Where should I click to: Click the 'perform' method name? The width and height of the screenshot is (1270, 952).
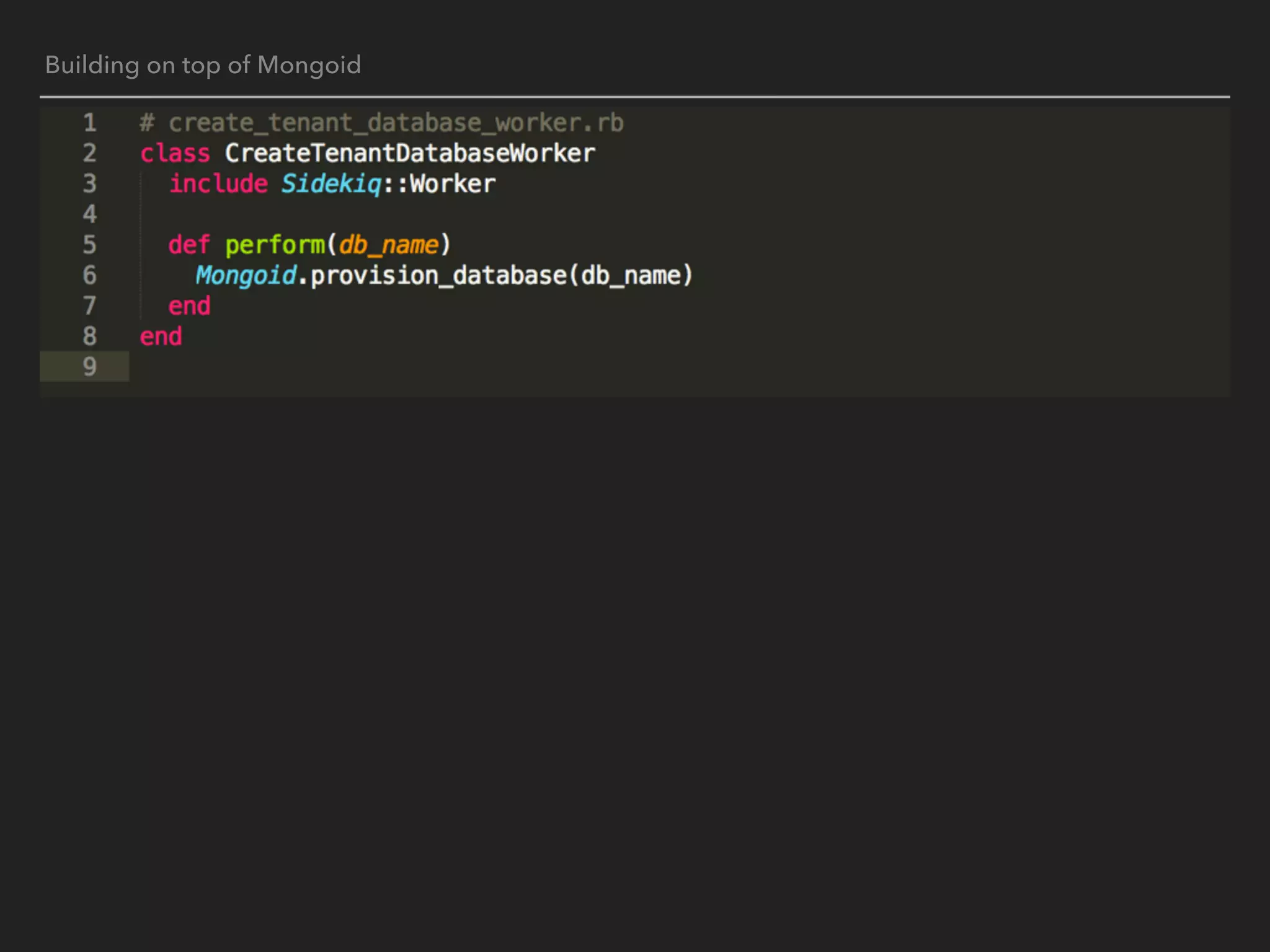(x=275, y=245)
